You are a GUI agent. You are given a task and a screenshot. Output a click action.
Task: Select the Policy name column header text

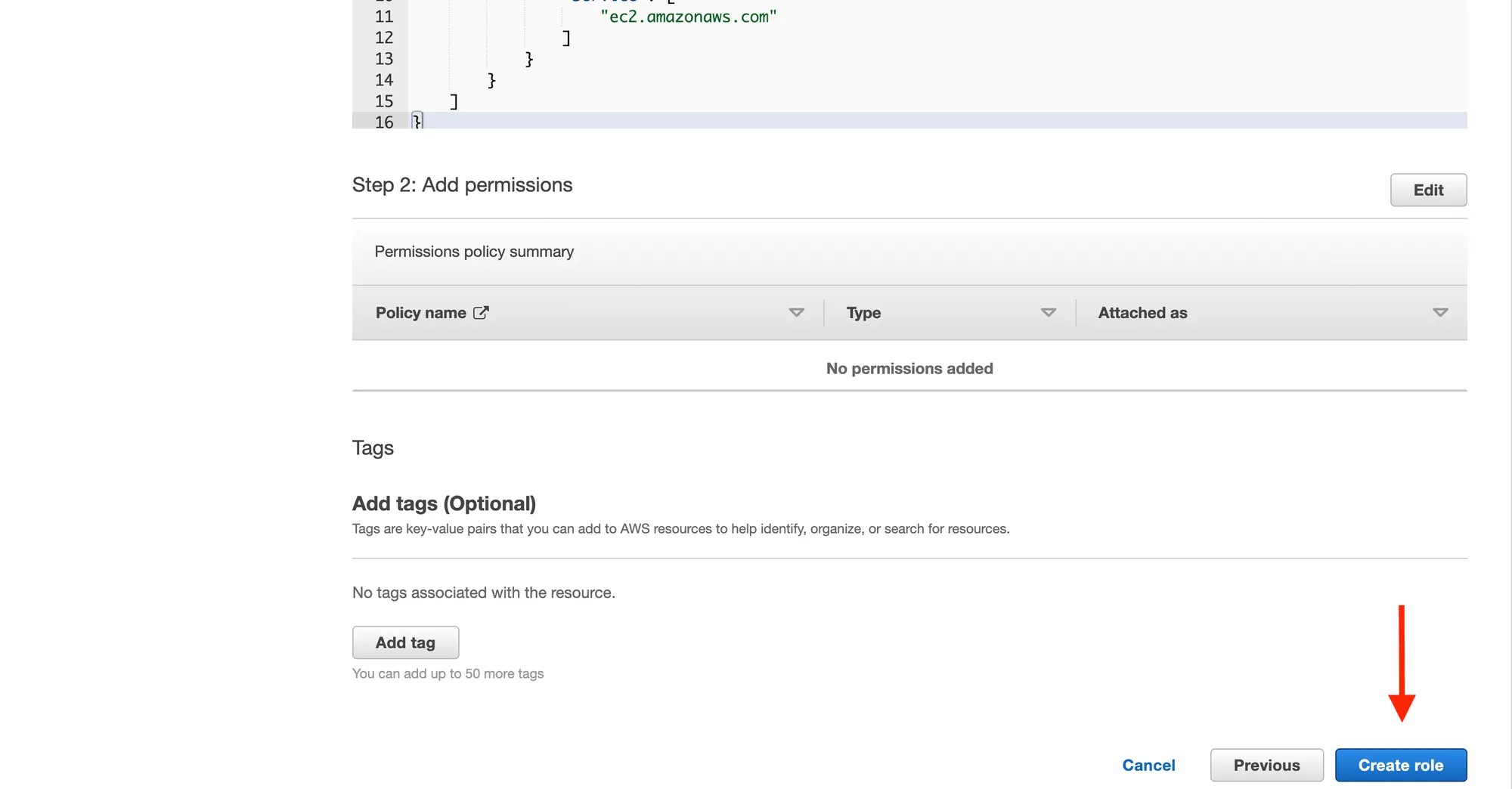click(x=420, y=313)
